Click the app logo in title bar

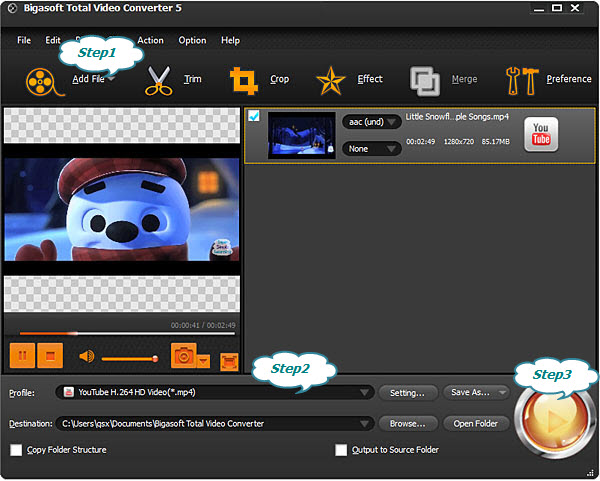click(x=12, y=8)
